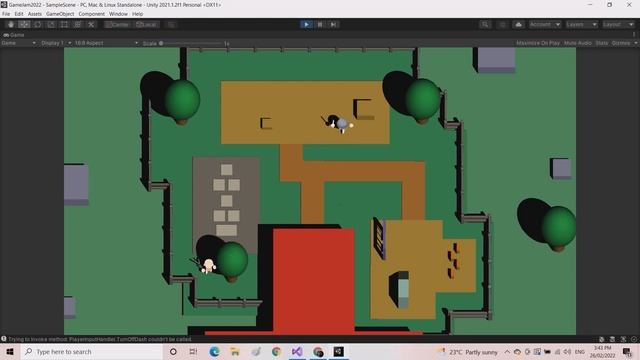Open the Display 1 dropdown

[x=56, y=43]
